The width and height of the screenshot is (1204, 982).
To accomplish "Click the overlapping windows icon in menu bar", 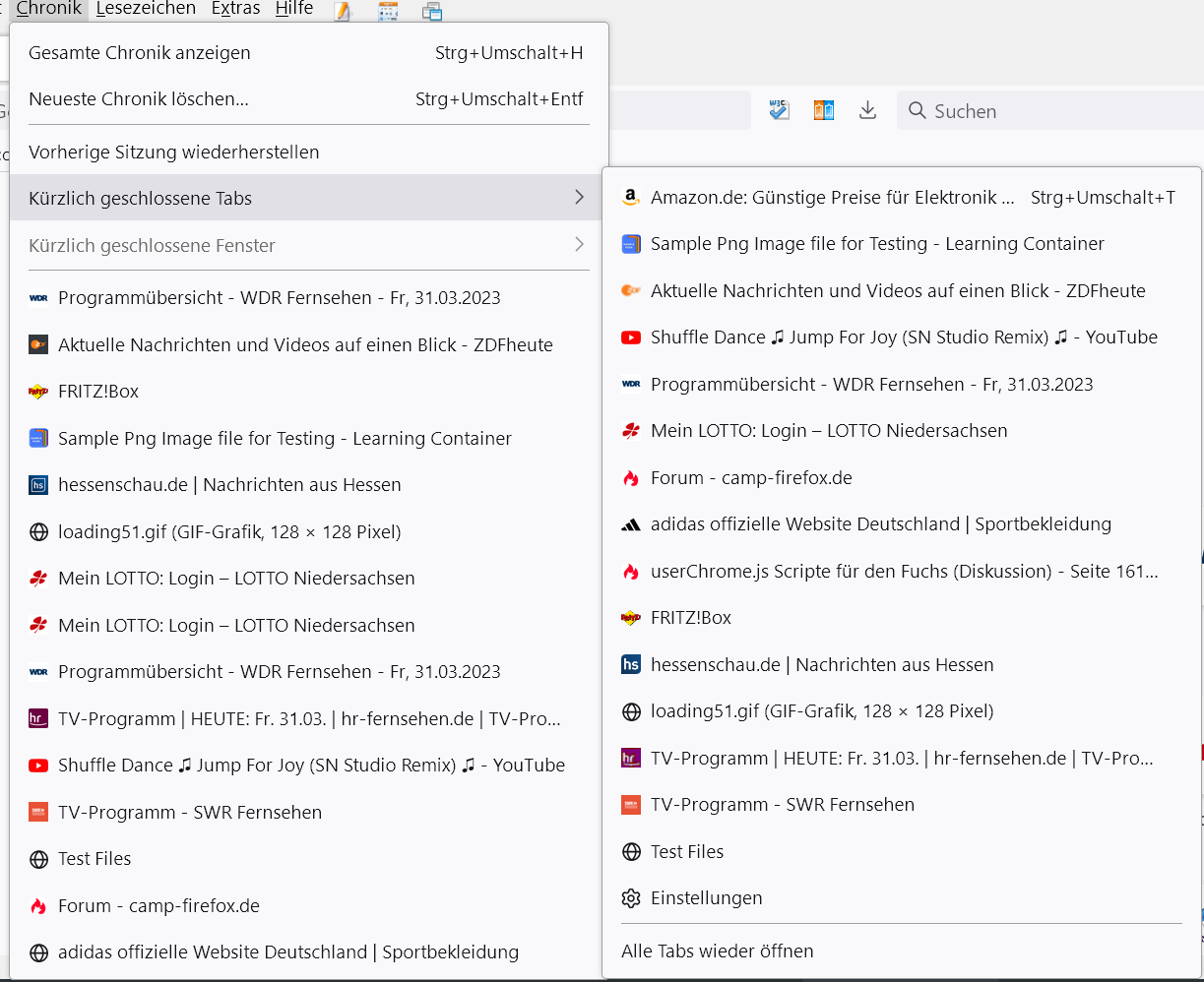I will [431, 11].
